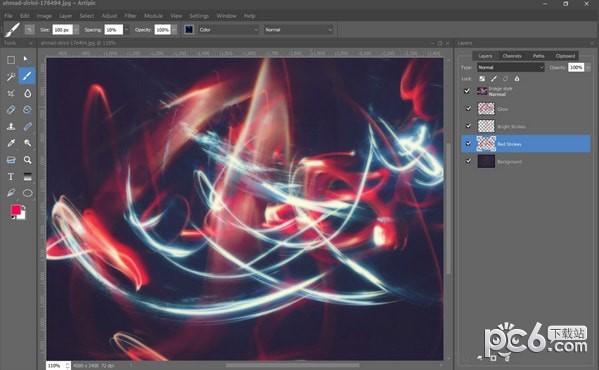The image size is (599, 370).
Task: Click the brush settings button beside Size
Action: point(29,29)
